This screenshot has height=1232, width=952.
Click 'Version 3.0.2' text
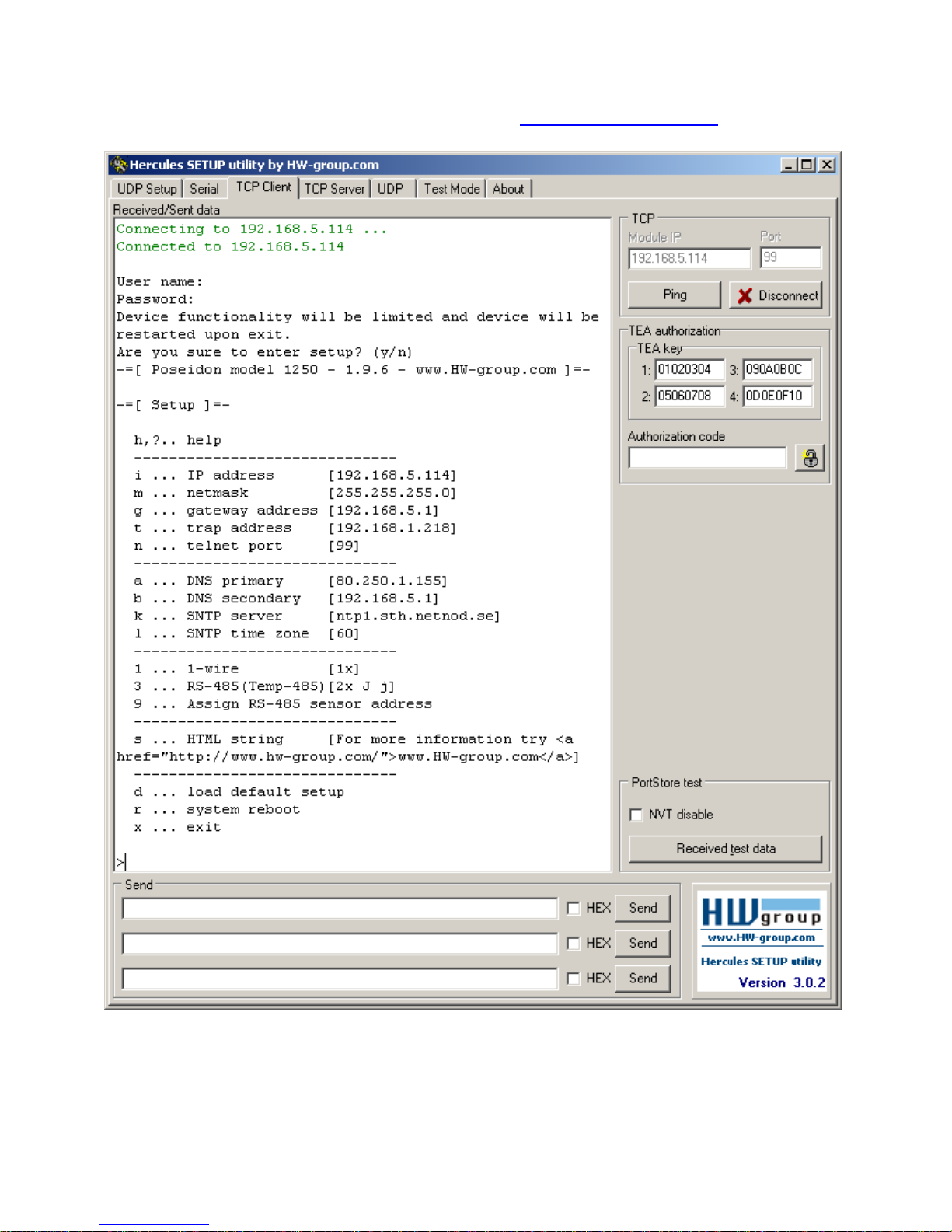coord(781,982)
